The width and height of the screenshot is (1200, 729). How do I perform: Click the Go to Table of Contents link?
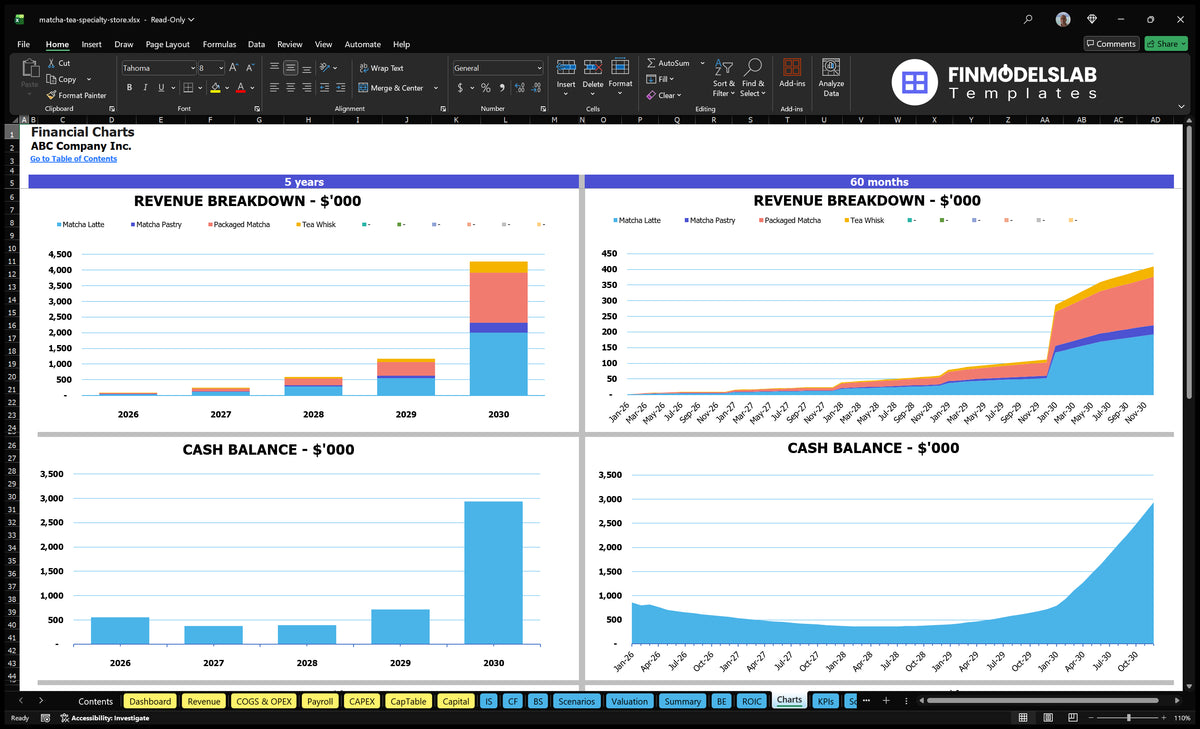[73, 159]
